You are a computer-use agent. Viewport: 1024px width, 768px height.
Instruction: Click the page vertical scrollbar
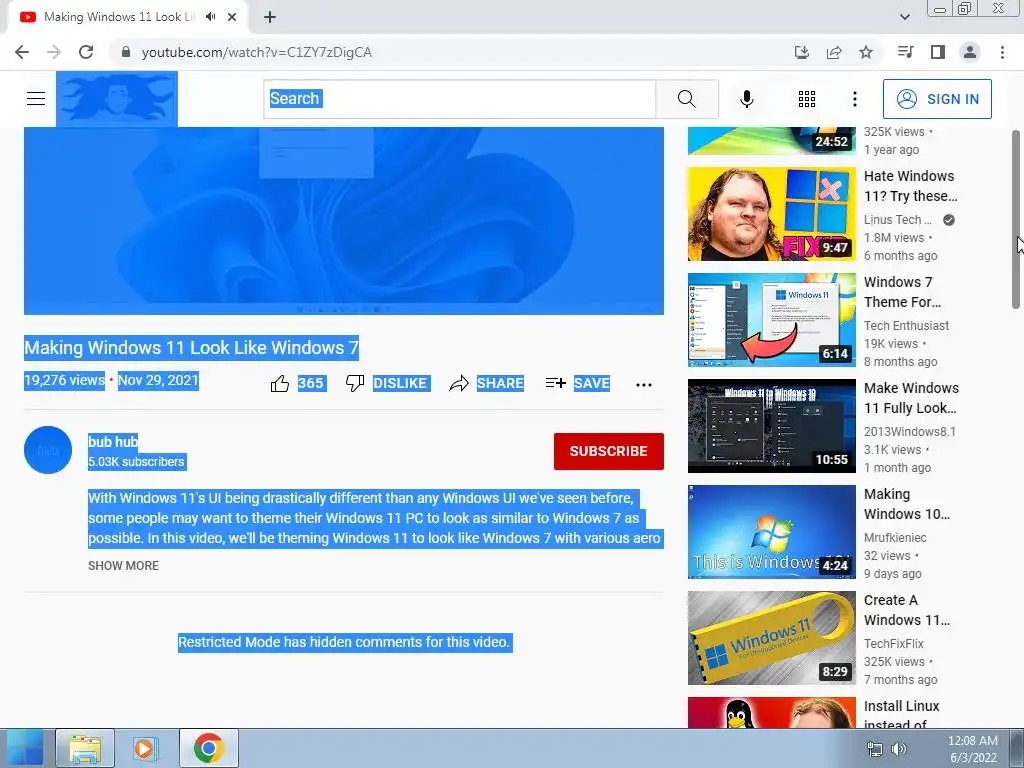[x=1016, y=219]
